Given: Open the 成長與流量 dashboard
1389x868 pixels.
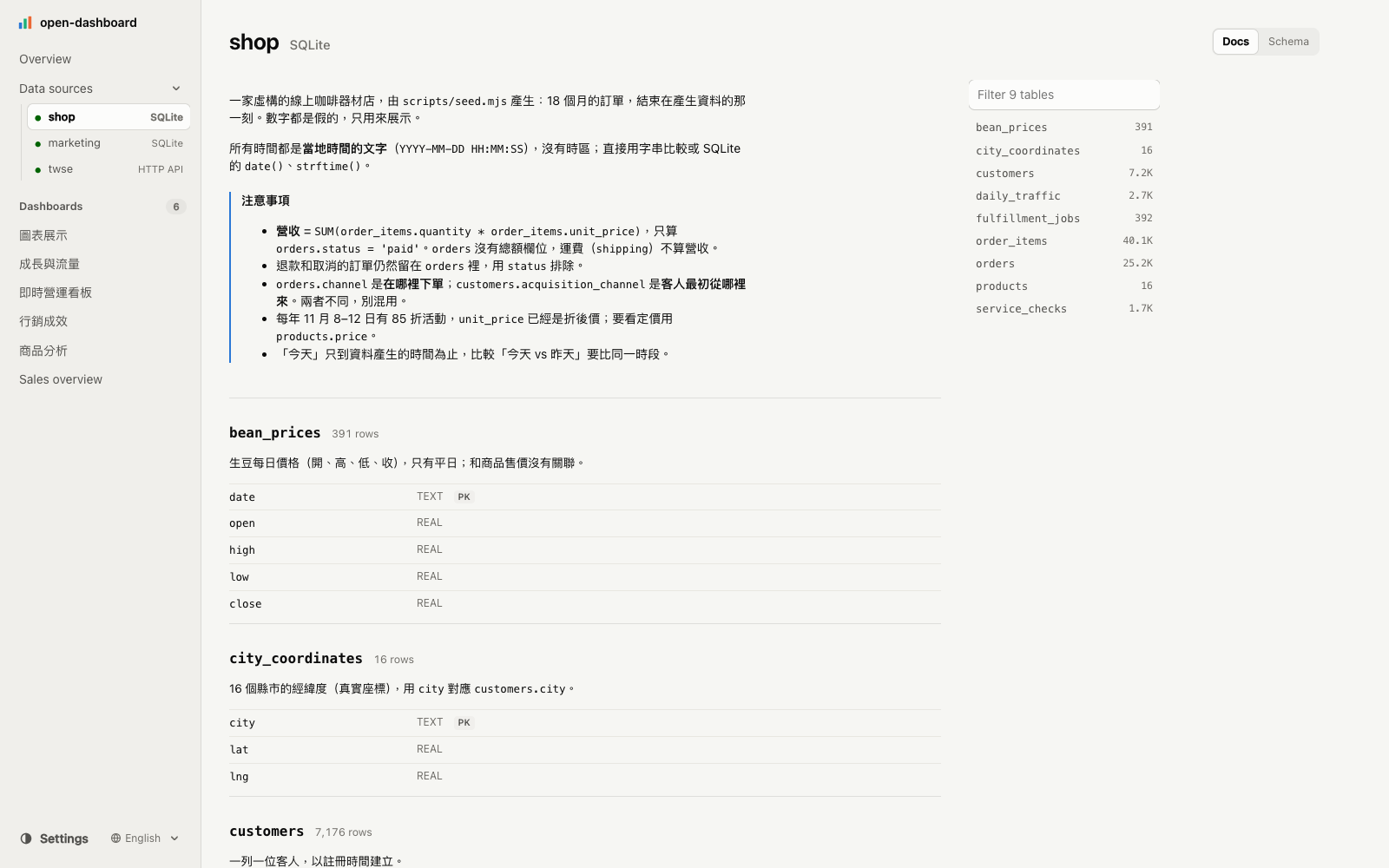Looking at the screenshot, I should click(x=101, y=264).
